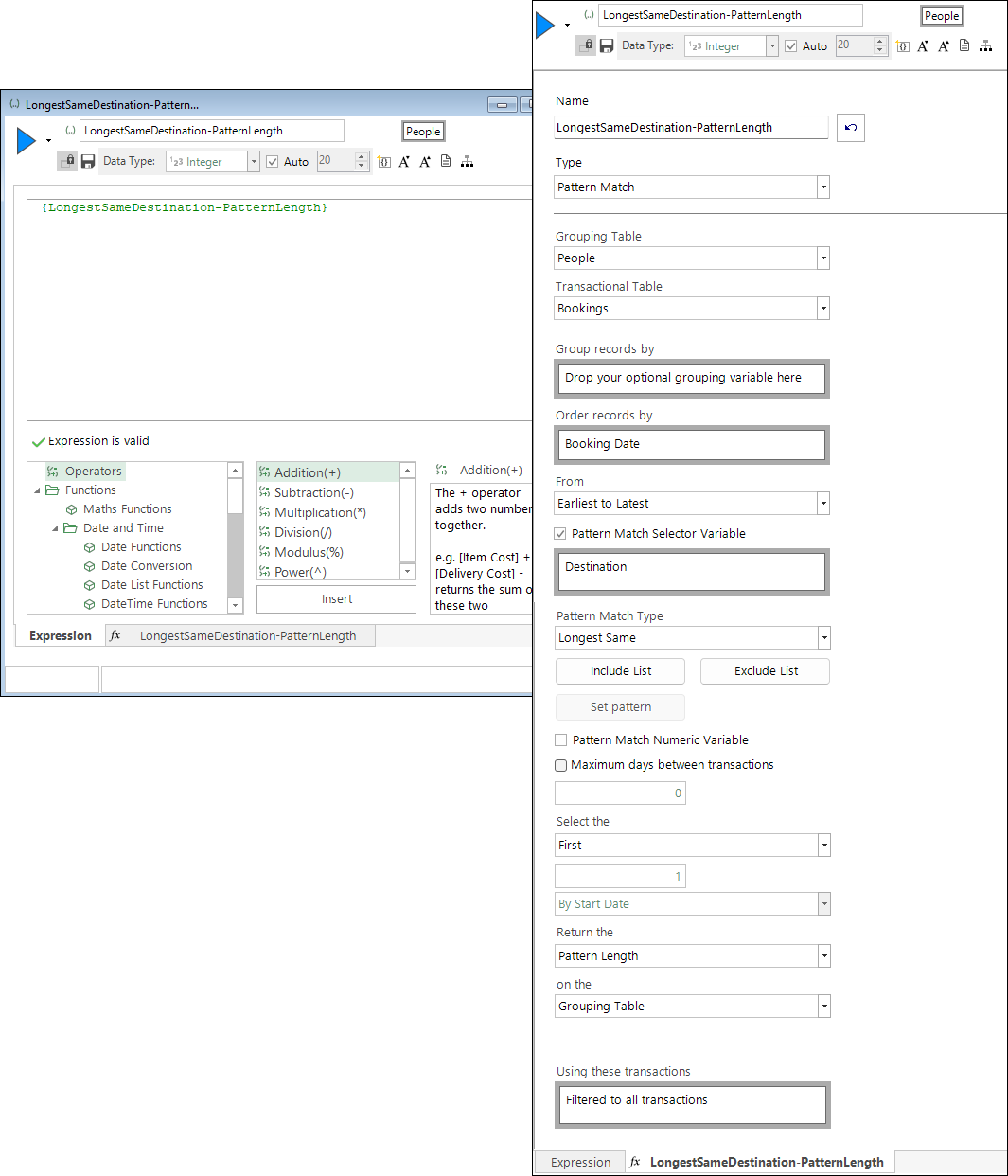This screenshot has height=1176, width=1008.
Task: Click hierarchy diagram icon in right toolbar
Action: (985, 46)
